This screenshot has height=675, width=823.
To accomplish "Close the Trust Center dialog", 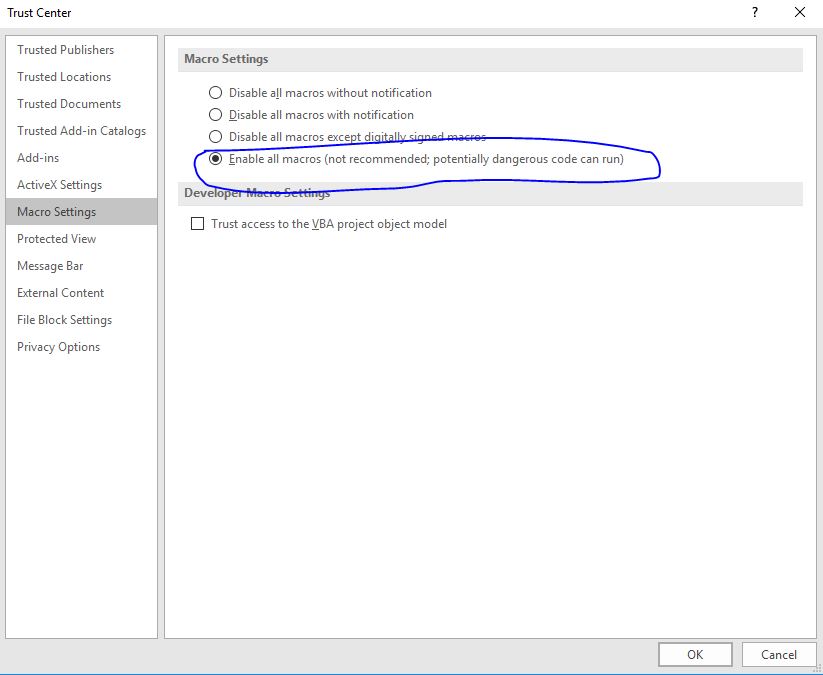I will pyautogui.click(x=800, y=13).
